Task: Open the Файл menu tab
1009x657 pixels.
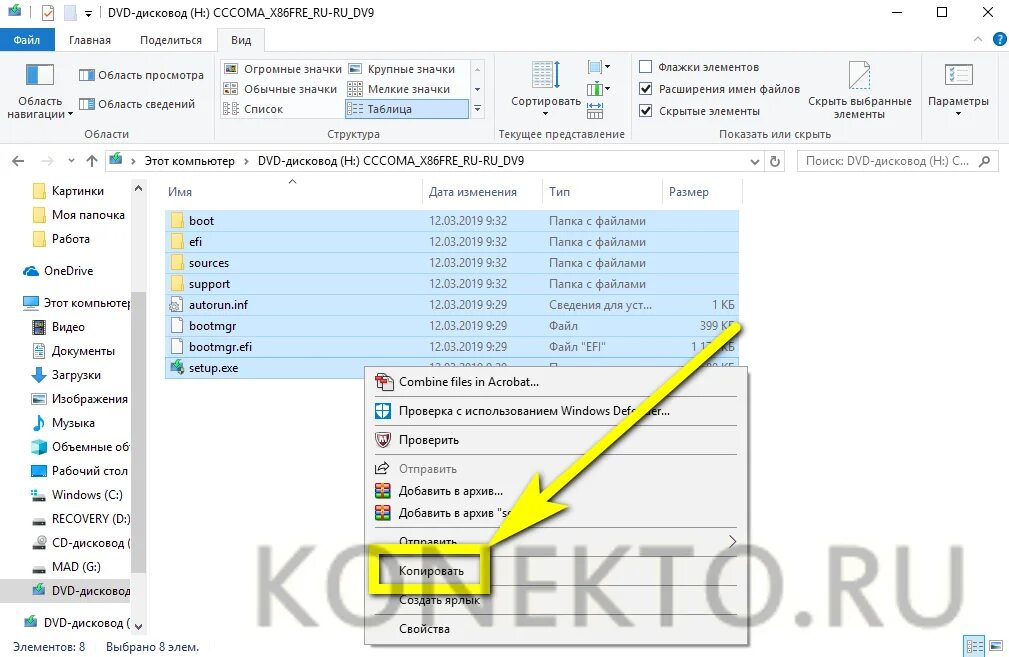Action: click(x=27, y=40)
